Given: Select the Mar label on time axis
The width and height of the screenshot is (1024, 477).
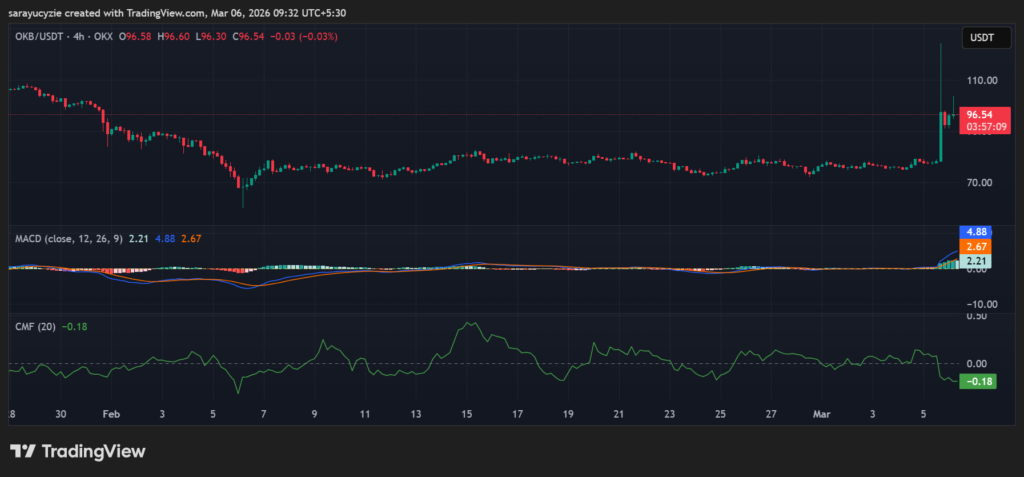Looking at the screenshot, I should click(x=822, y=413).
